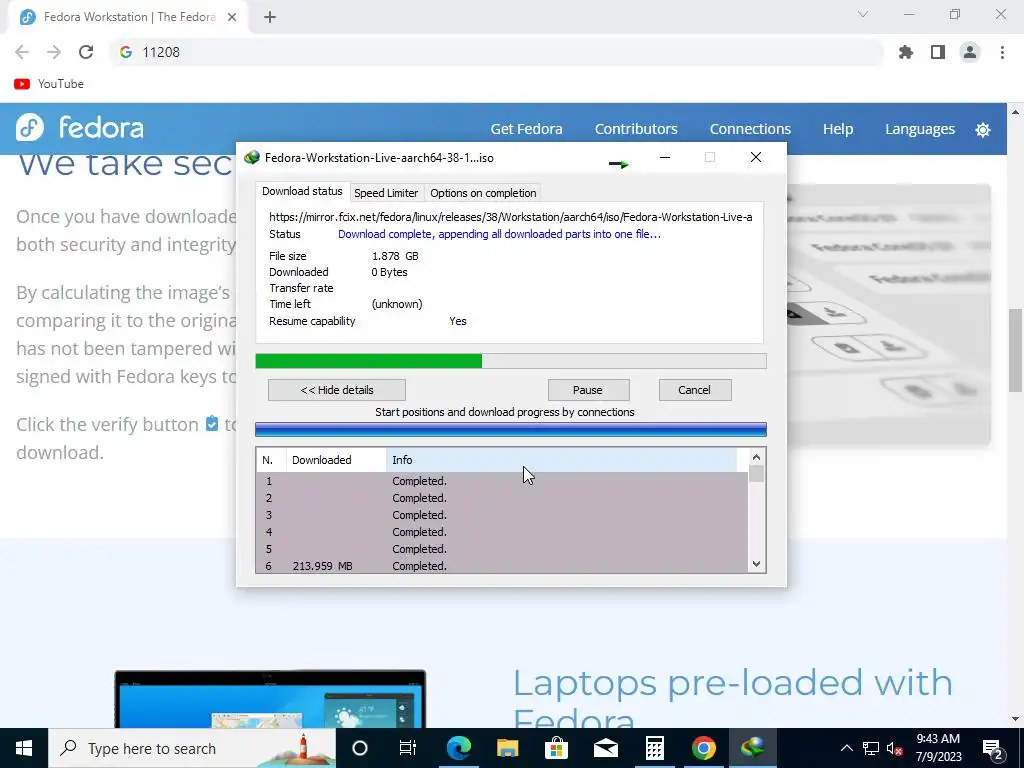The height and width of the screenshot is (768, 1024).
Task: Click the N. column header
Action: click(x=271, y=460)
